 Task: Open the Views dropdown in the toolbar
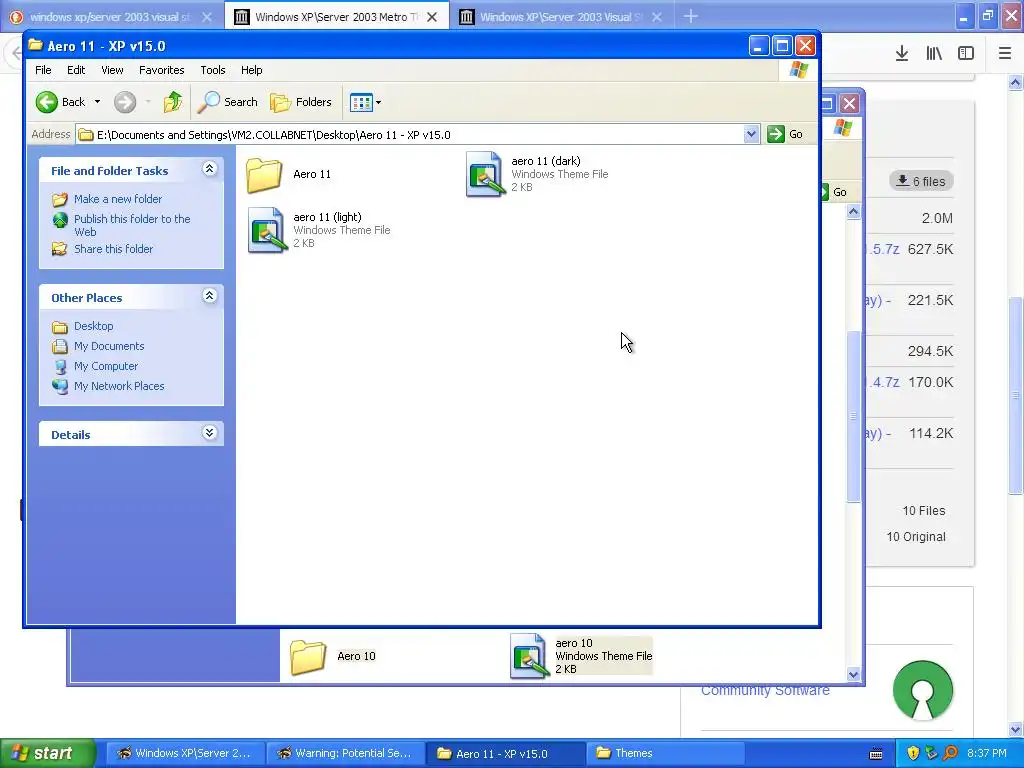pos(365,102)
